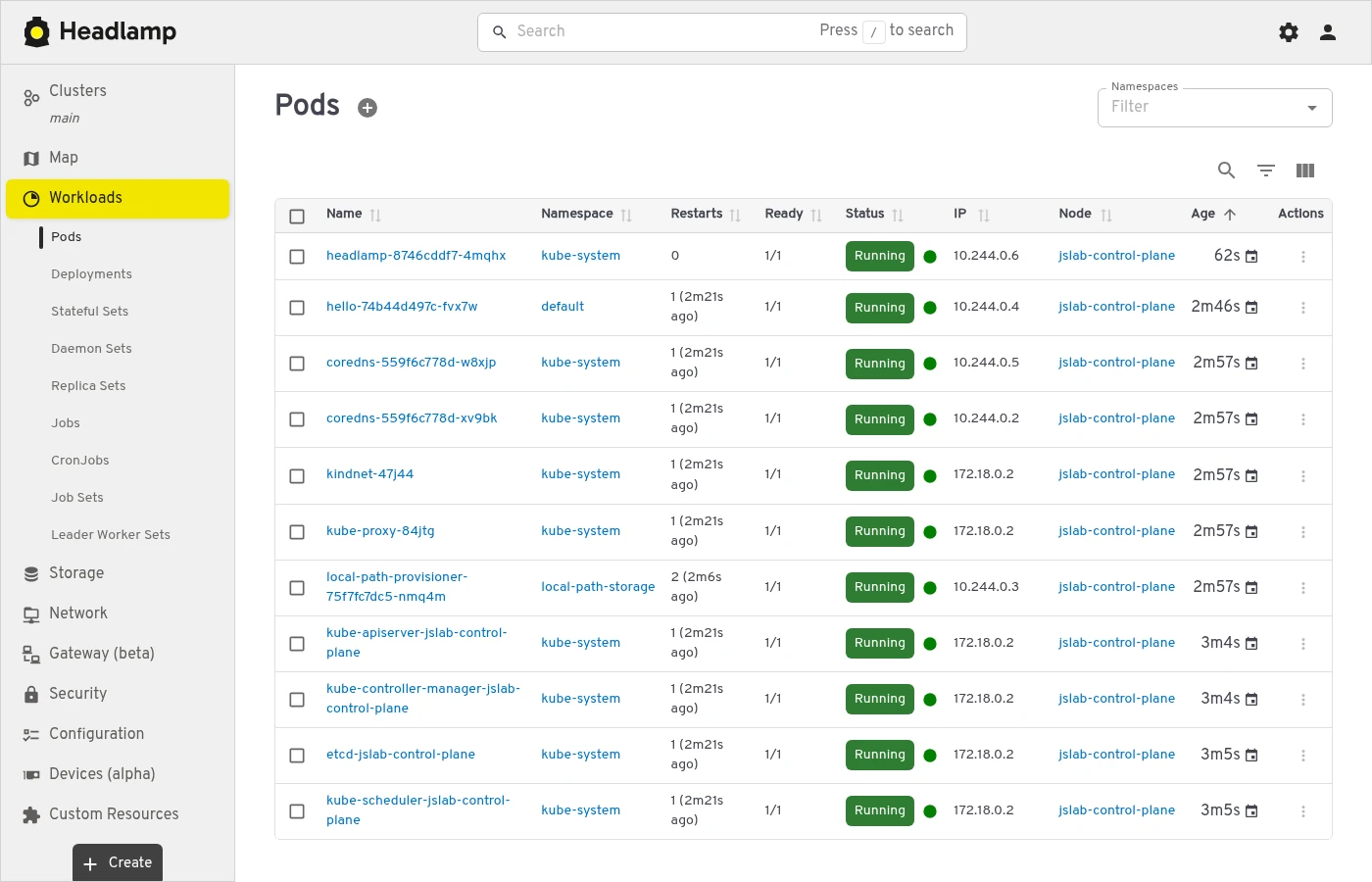1372x882 pixels.
Task: Sort by Status column icon
Action: (x=898, y=215)
